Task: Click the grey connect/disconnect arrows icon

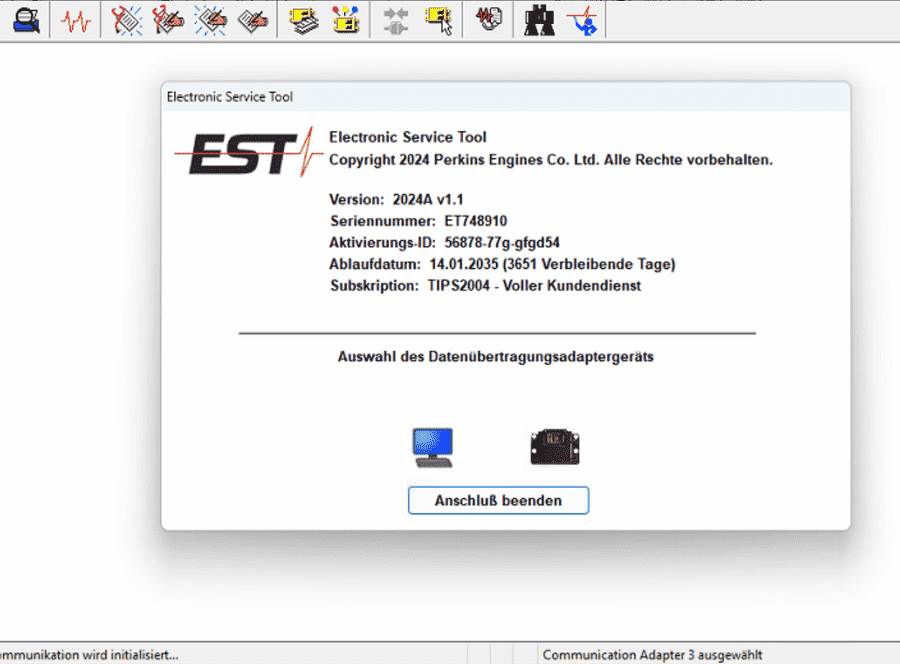Action: coord(395,21)
